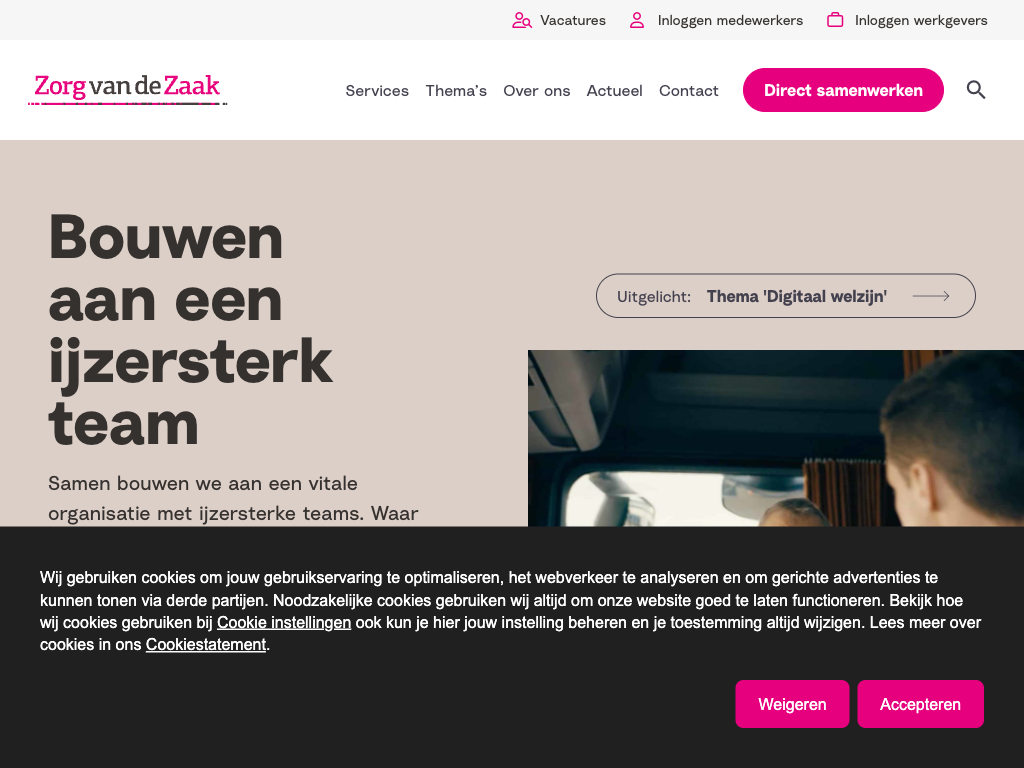Click the hero video thumbnail of truck cabin
The width and height of the screenshot is (1024, 768).
[776, 438]
